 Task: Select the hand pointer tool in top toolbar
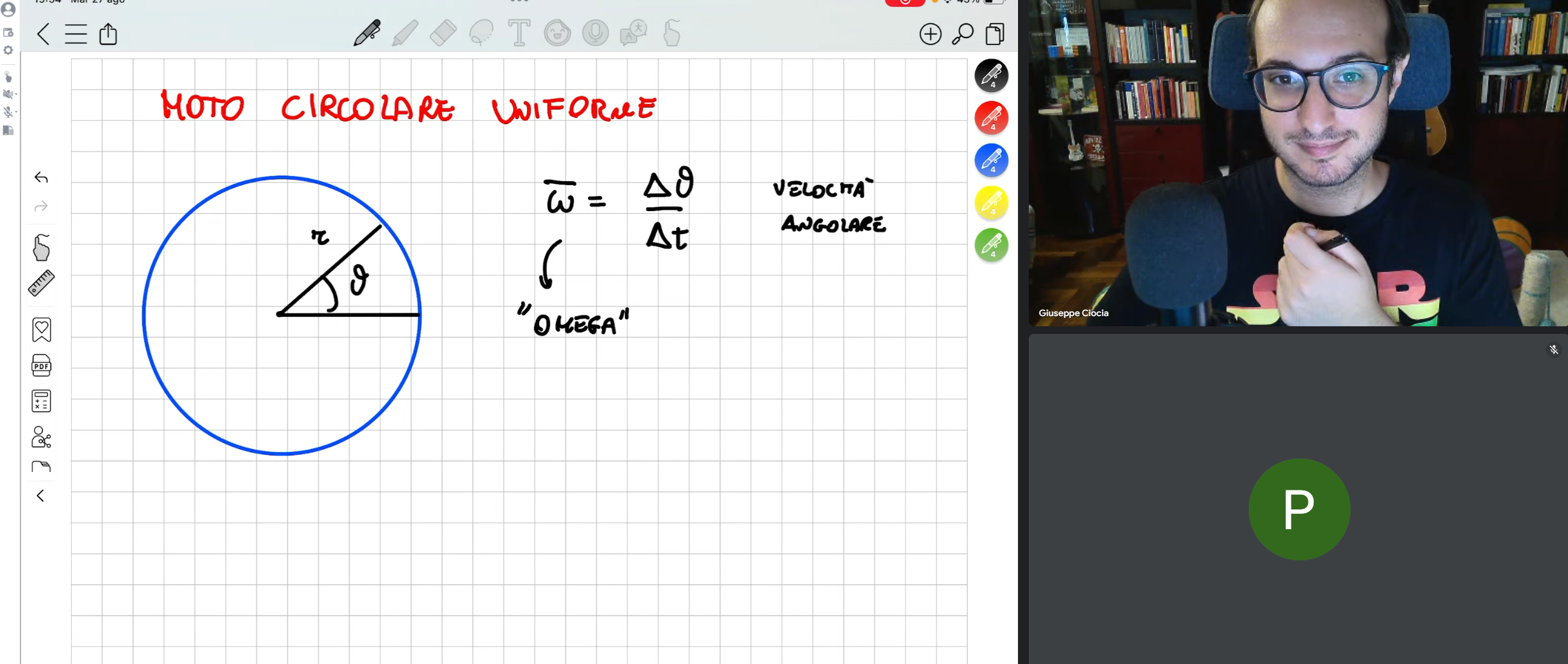click(x=671, y=33)
